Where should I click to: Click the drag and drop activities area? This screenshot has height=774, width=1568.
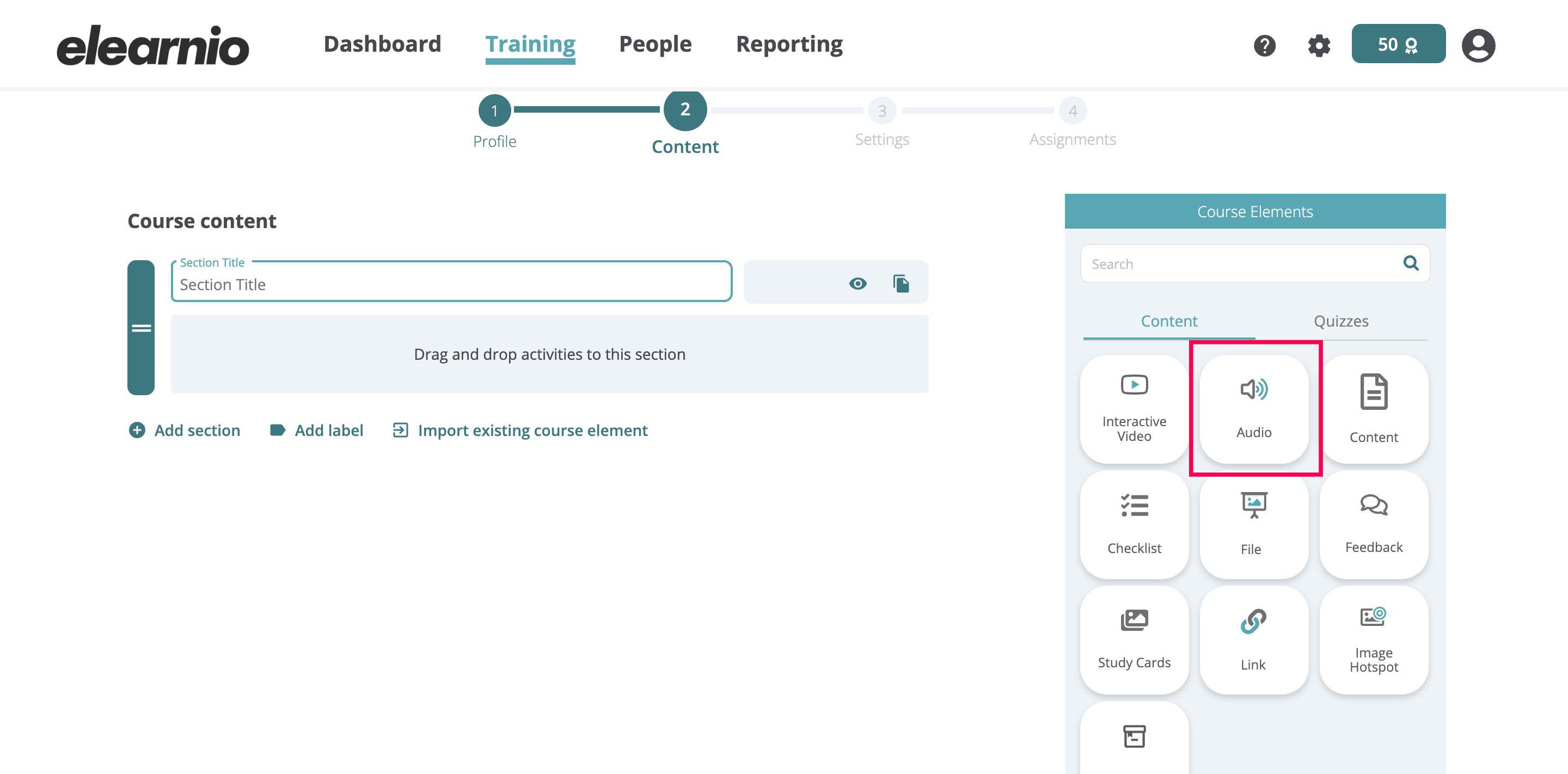click(x=549, y=354)
